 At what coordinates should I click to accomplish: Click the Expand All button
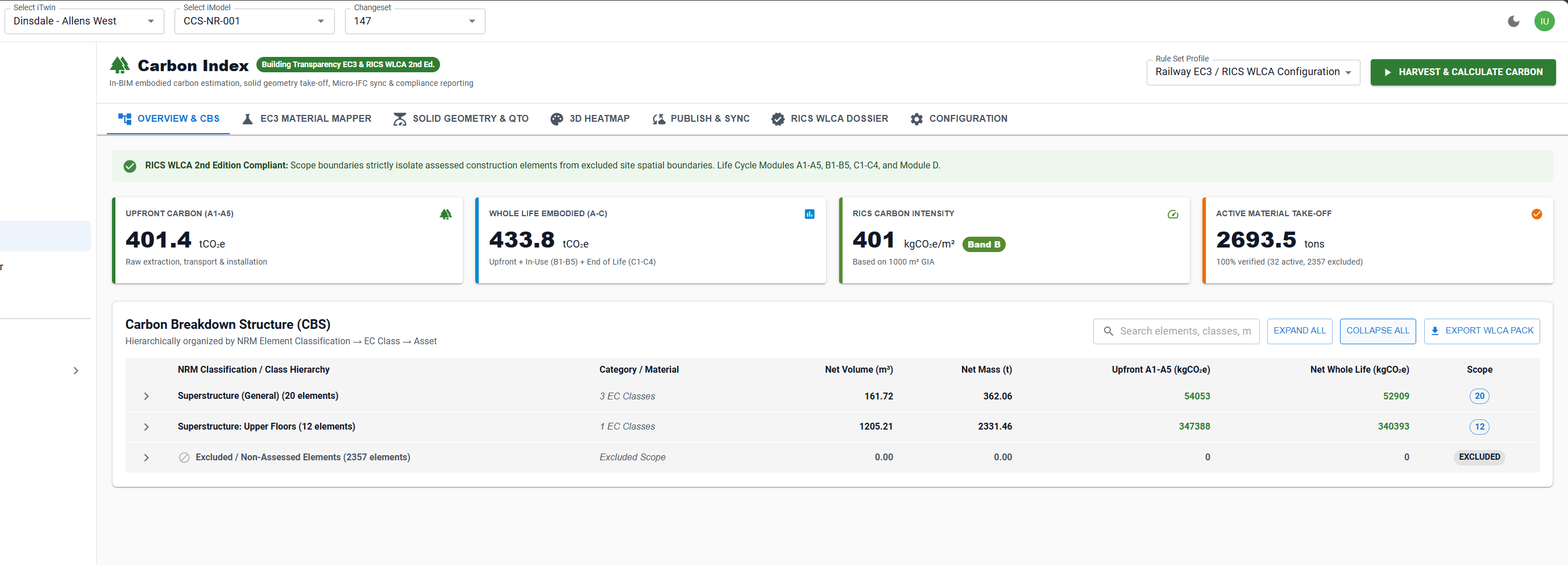click(1299, 331)
